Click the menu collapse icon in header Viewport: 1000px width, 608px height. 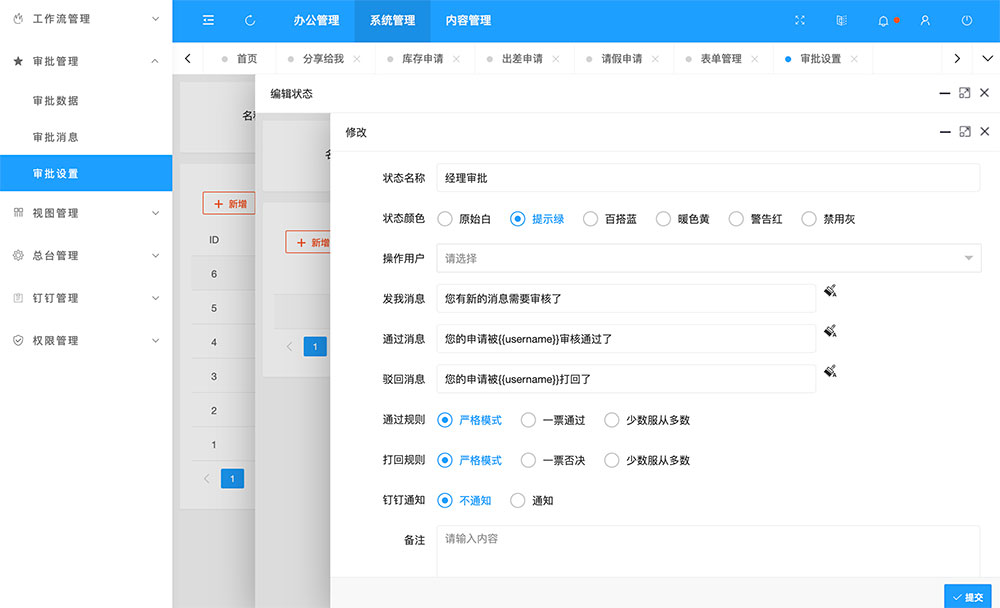click(208, 20)
